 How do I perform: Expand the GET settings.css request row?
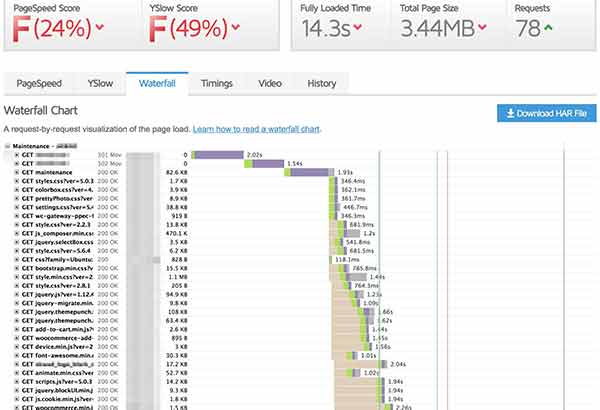[17, 207]
